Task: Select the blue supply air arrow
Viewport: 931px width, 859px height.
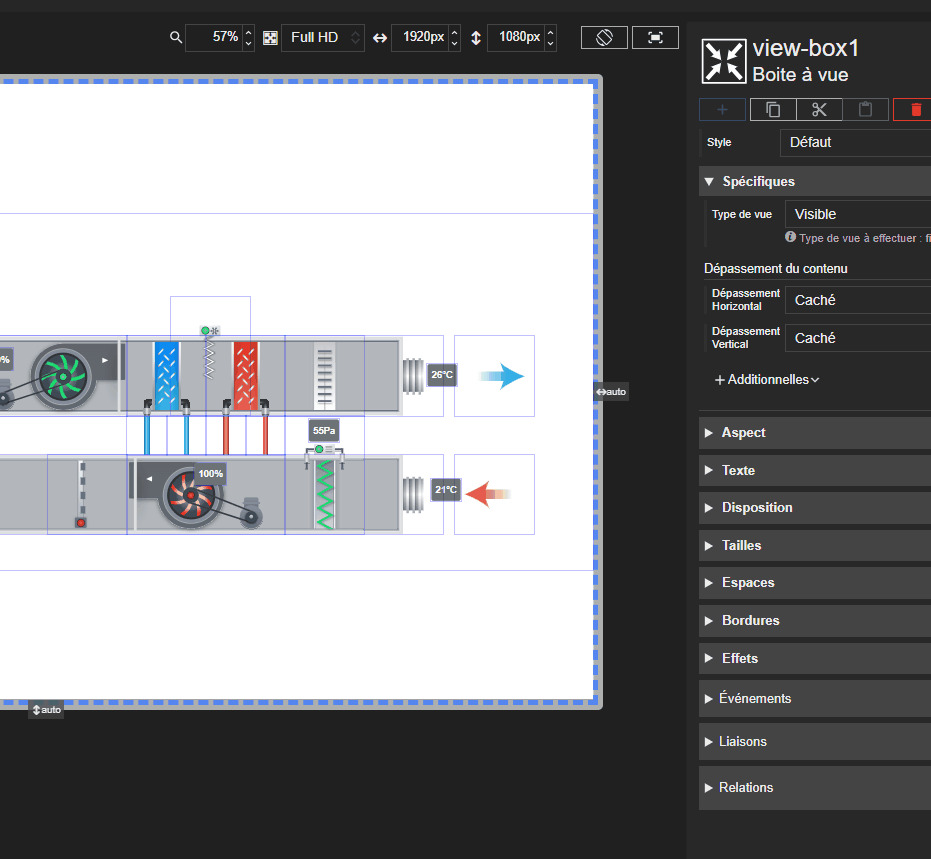Action: tap(502, 376)
